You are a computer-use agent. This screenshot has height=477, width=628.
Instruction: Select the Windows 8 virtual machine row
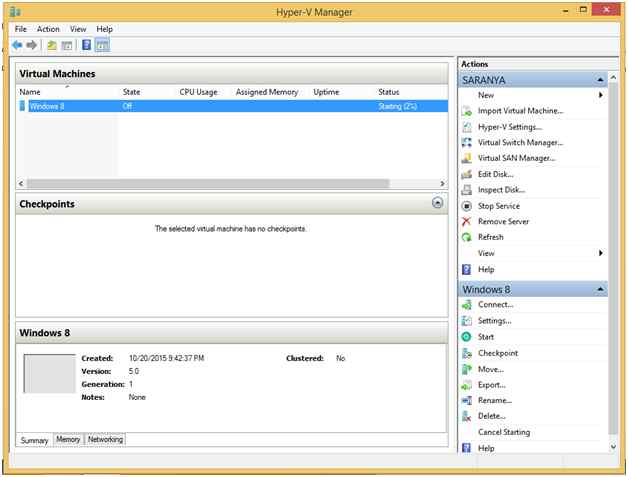coord(233,106)
